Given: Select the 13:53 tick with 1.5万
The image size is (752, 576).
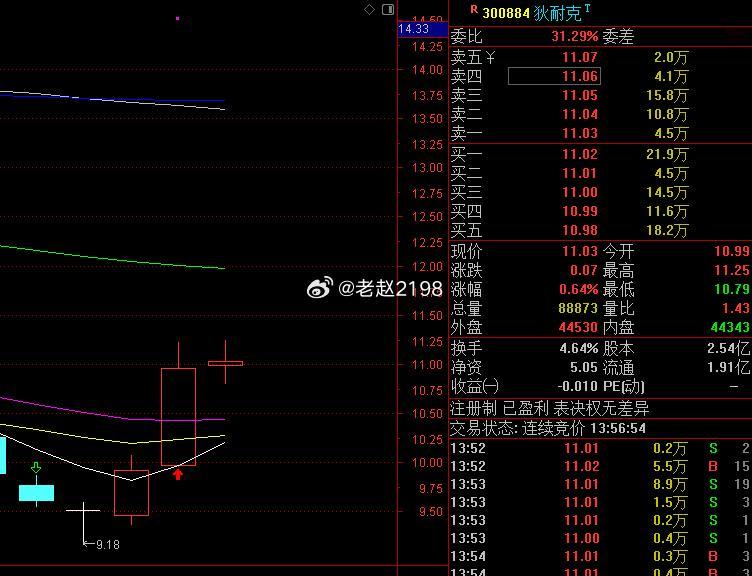Looking at the screenshot, I should pos(599,502).
